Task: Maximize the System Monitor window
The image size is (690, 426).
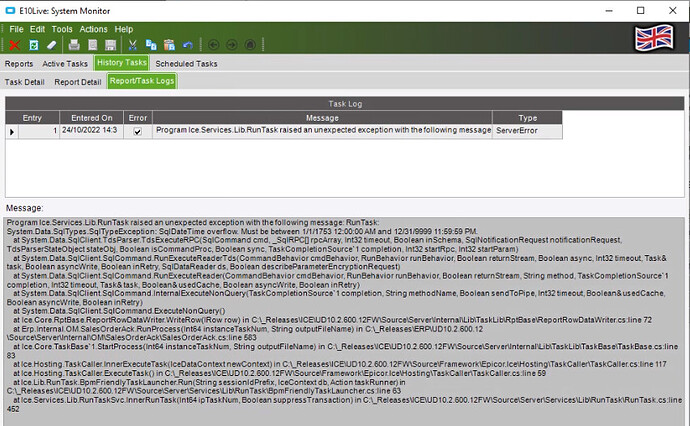Action: coord(641,11)
